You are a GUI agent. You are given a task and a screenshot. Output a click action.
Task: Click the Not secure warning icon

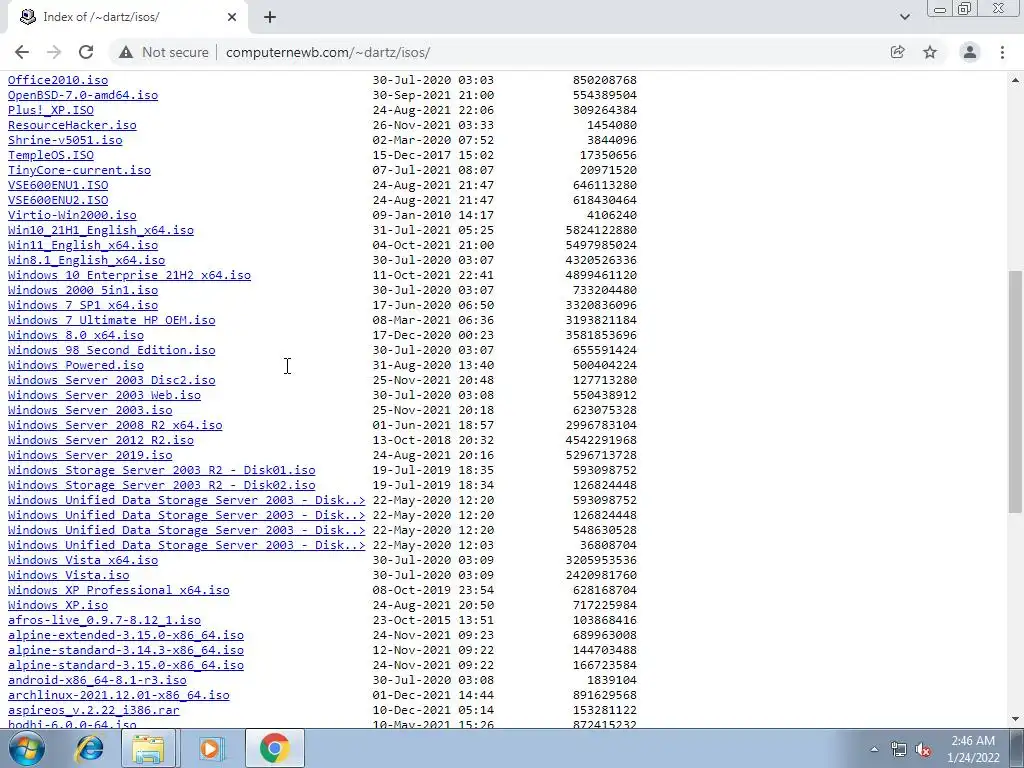click(126, 52)
